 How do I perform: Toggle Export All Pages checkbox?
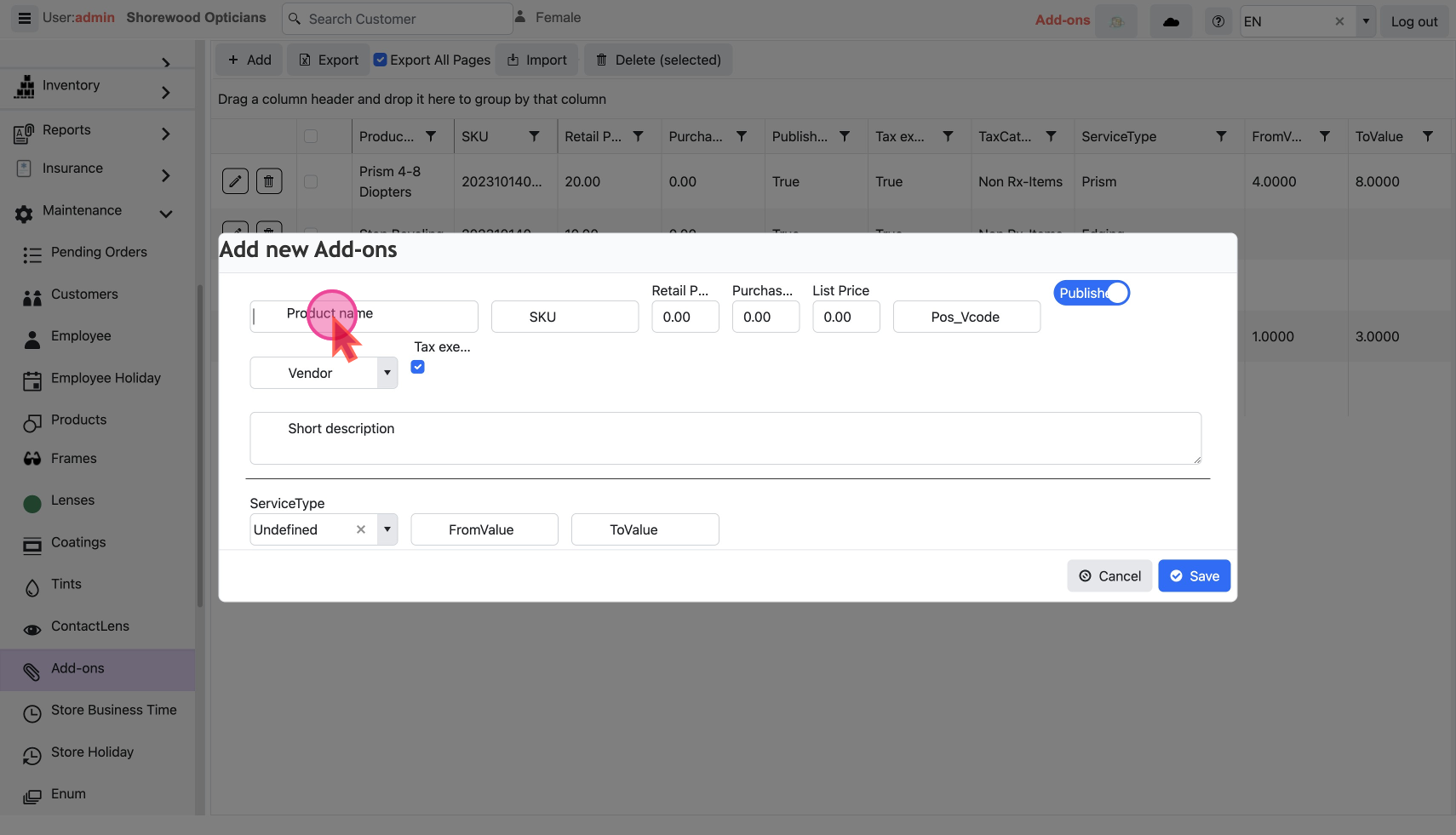381,60
